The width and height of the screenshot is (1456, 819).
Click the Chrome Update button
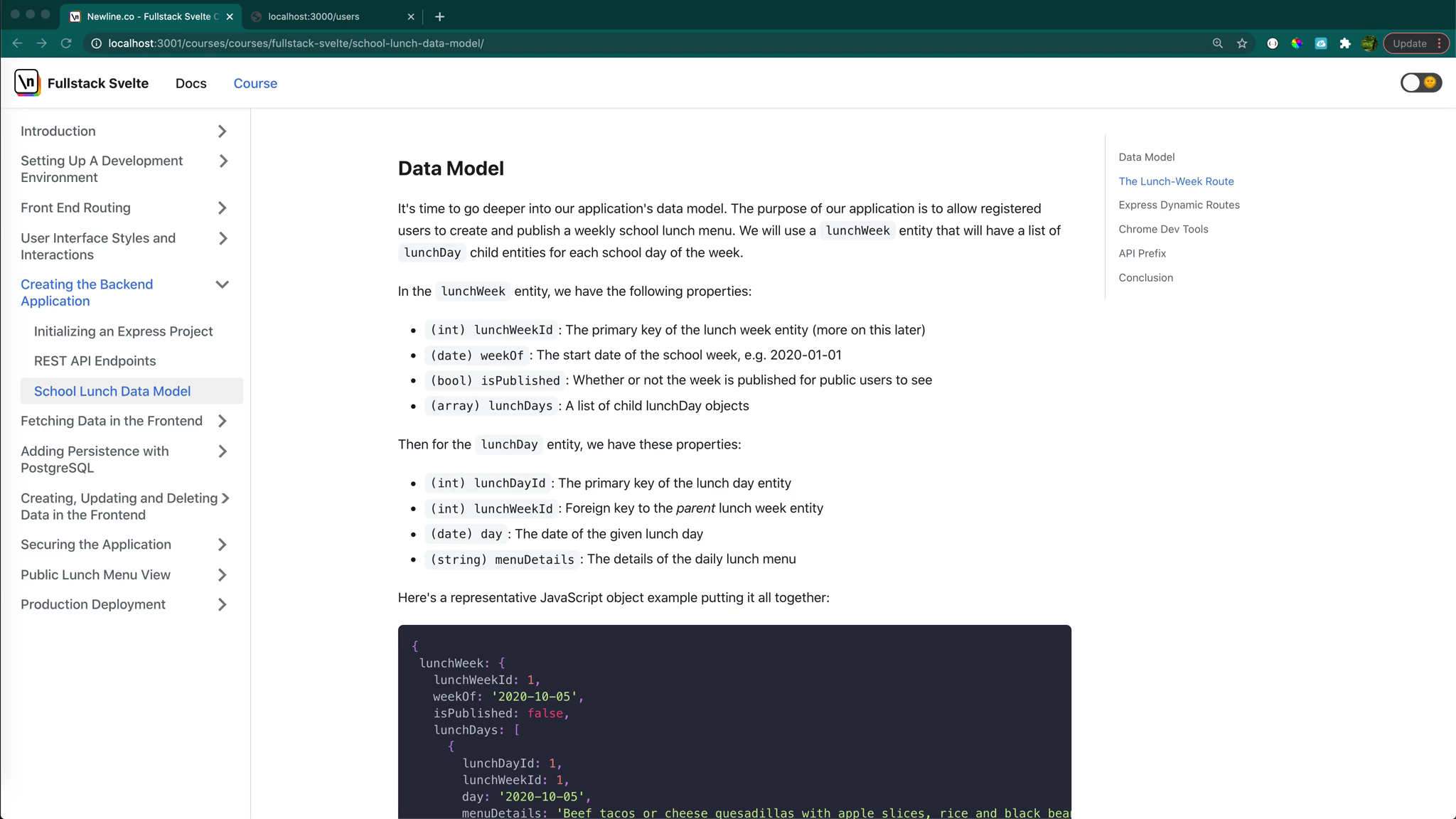(1409, 43)
